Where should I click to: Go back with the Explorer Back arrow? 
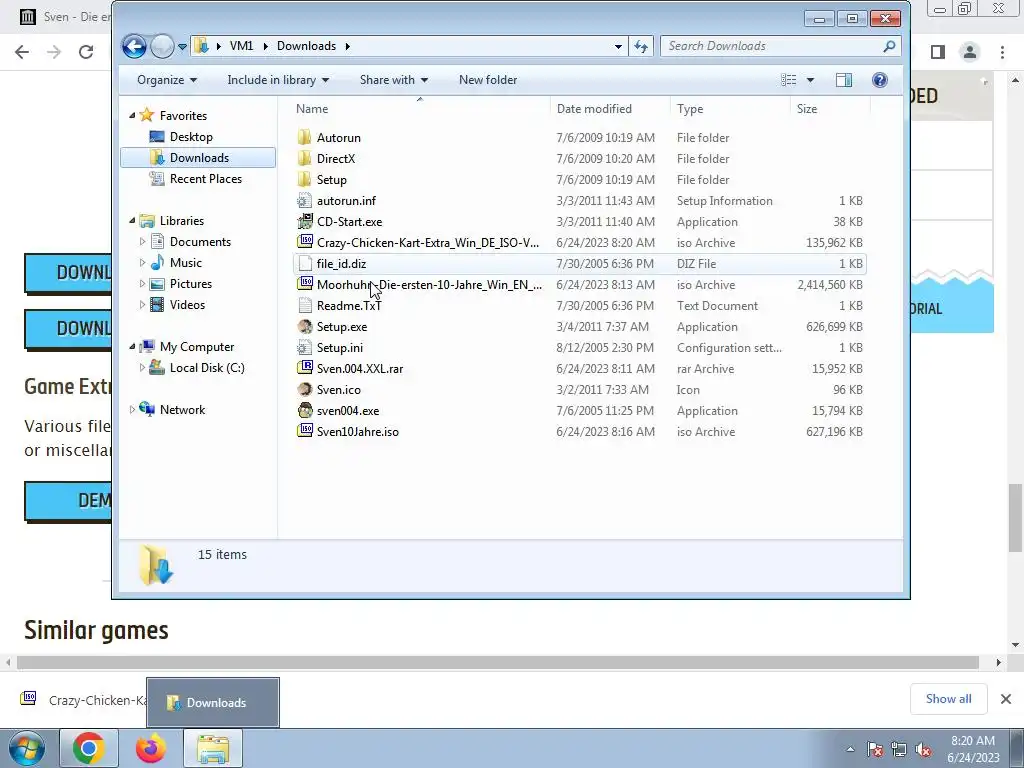135,46
